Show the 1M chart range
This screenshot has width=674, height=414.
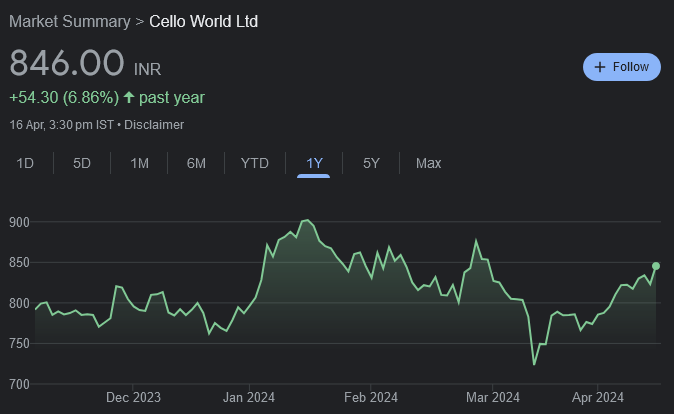click(139, 163)
